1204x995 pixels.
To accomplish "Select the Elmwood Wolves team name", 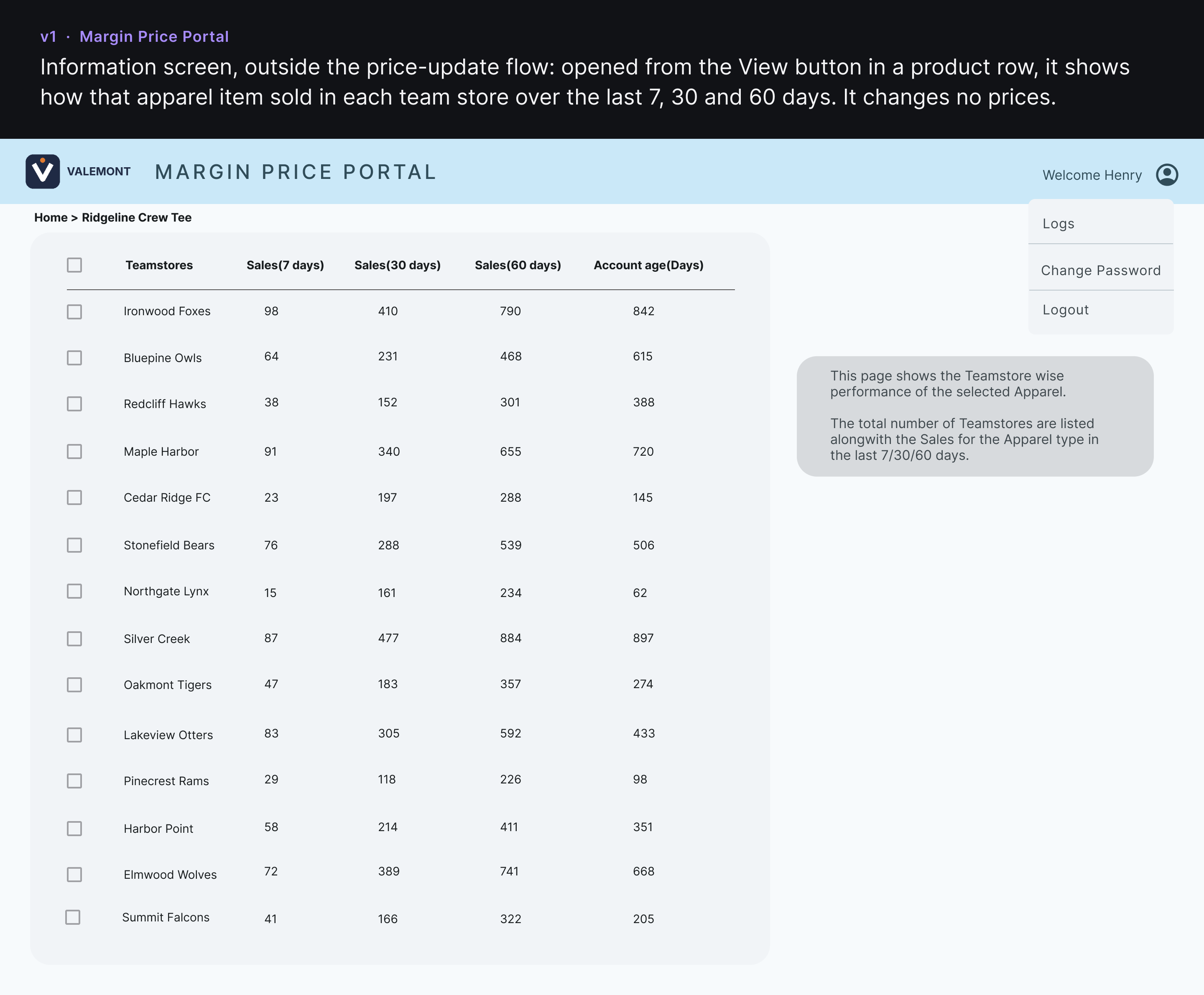I will (x=170, y=875).
